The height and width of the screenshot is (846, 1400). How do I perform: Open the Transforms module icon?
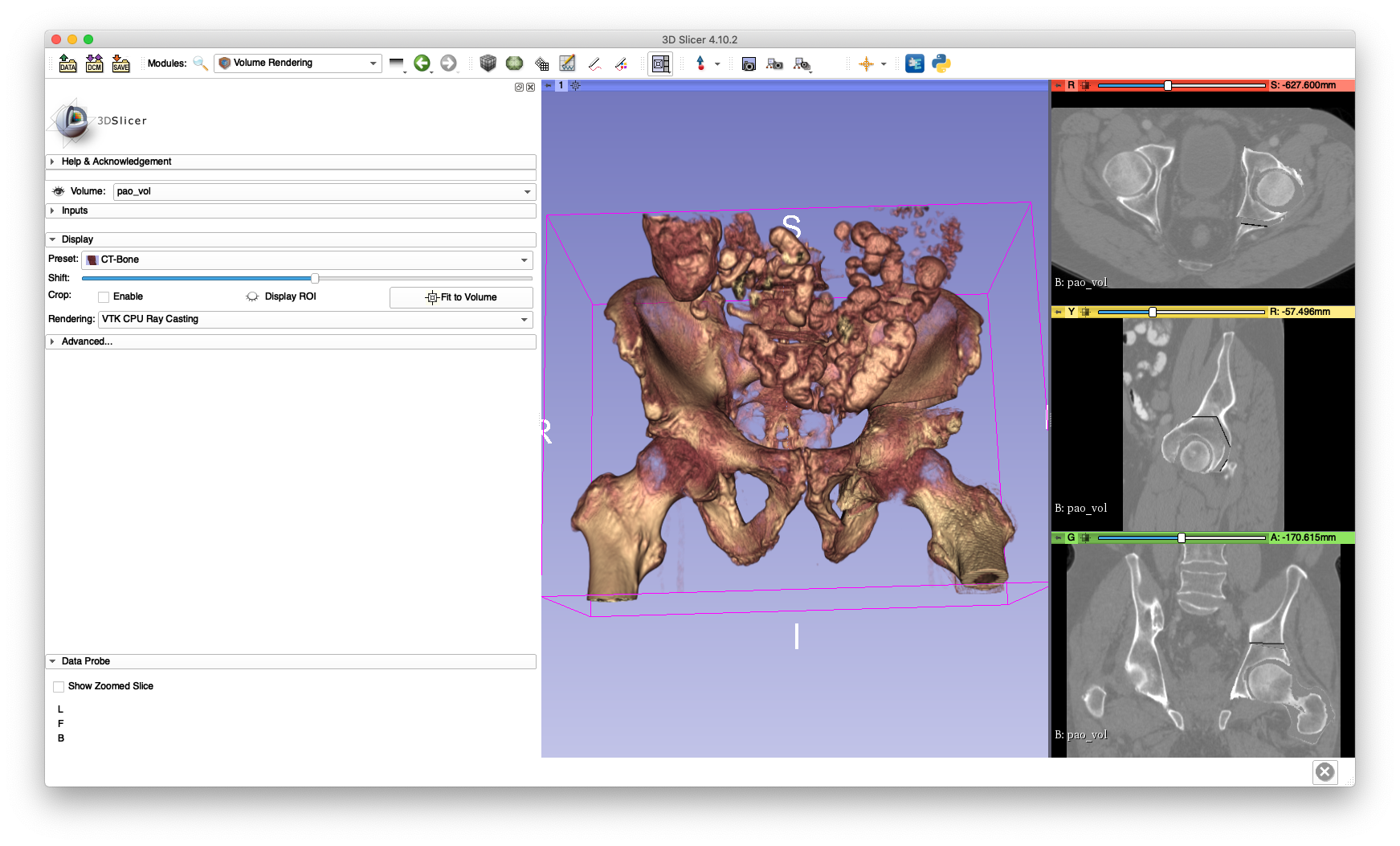tap(541, 63)
